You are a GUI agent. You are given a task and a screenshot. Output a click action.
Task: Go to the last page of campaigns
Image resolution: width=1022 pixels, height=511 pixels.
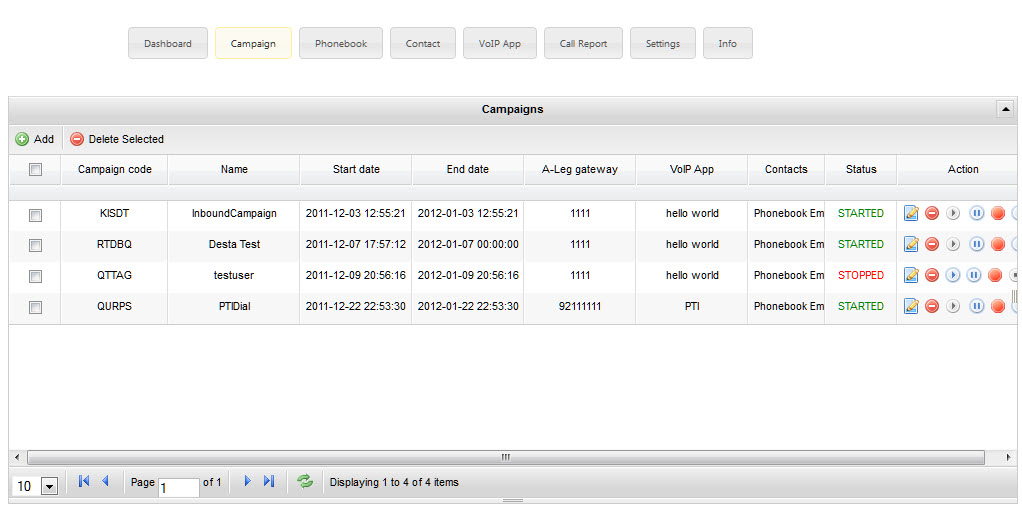(269, 482)
